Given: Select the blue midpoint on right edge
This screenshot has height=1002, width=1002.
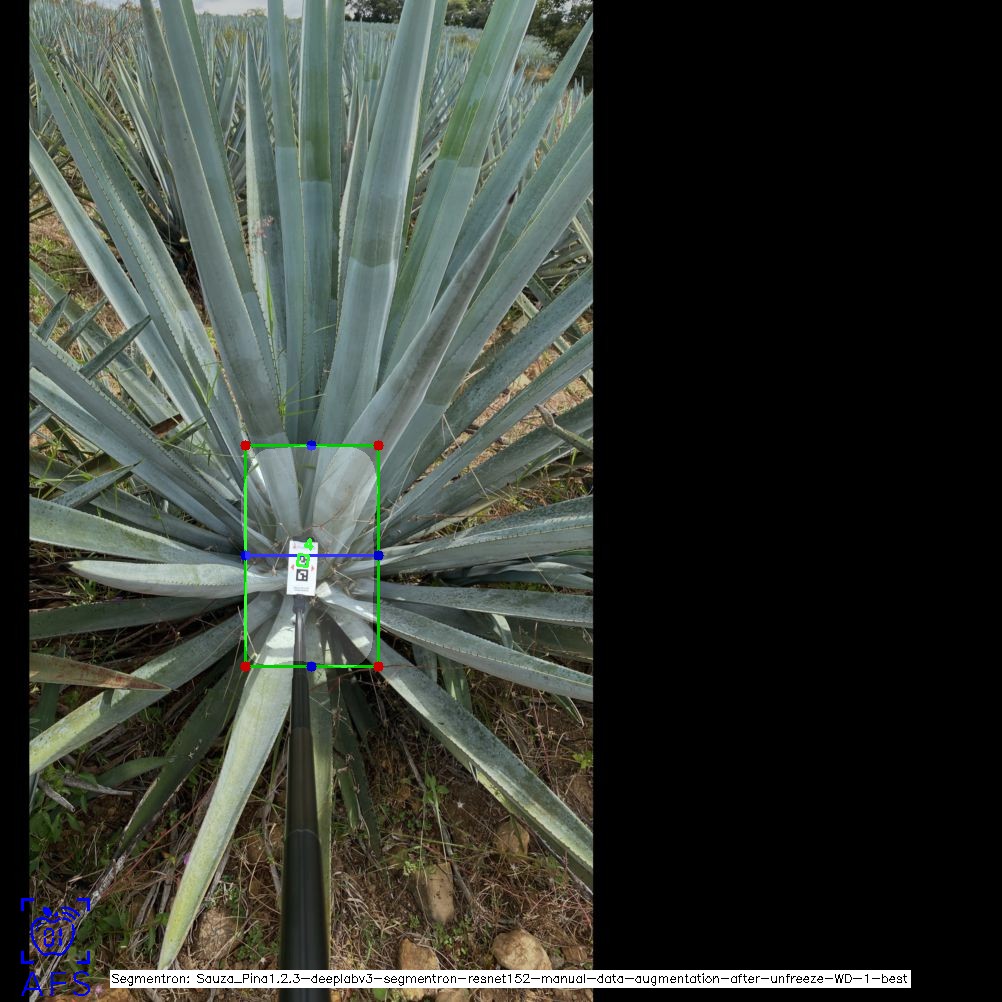Looking at the screenshot, I should pyautogui.click(x=378, y=556).
